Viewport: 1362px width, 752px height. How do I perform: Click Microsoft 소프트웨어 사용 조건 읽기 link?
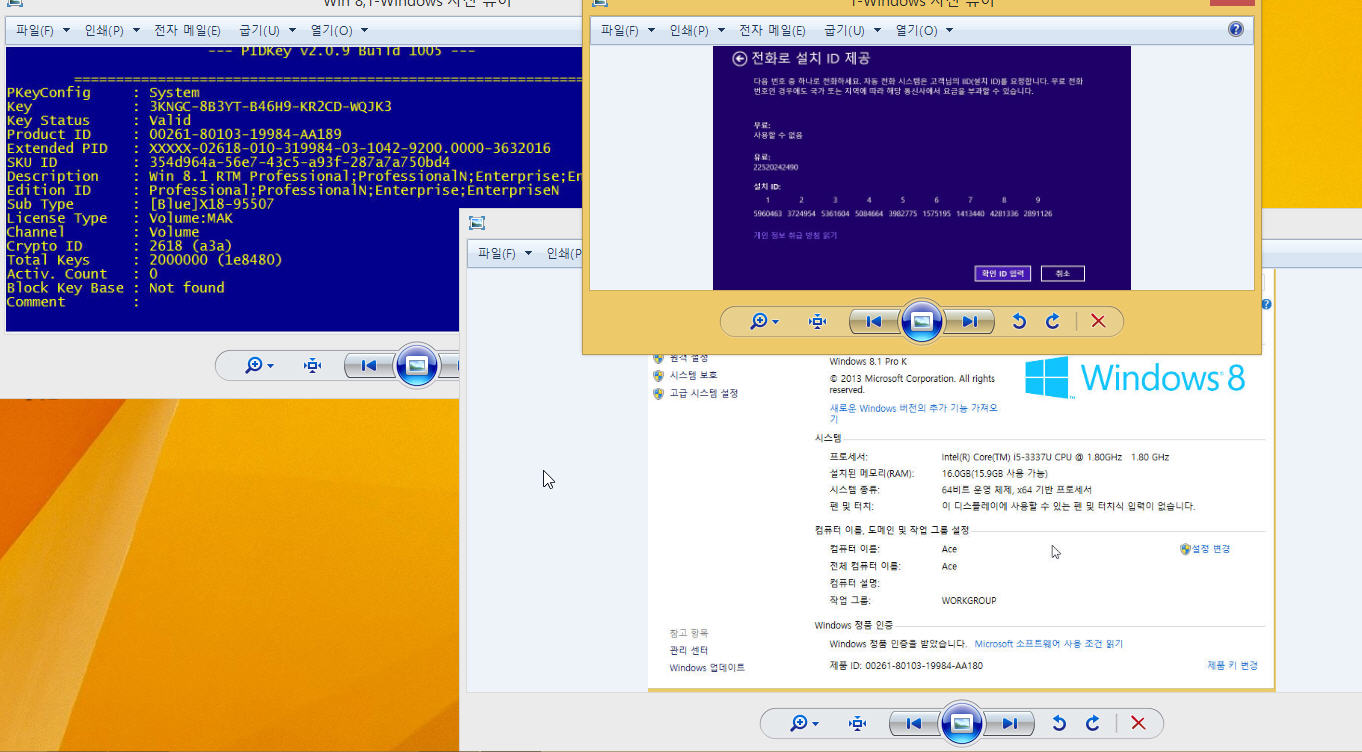tap(1049, 644)
